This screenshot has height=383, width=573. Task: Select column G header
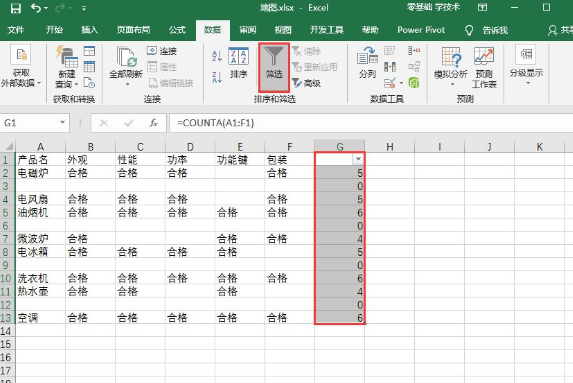coord(339,147)
